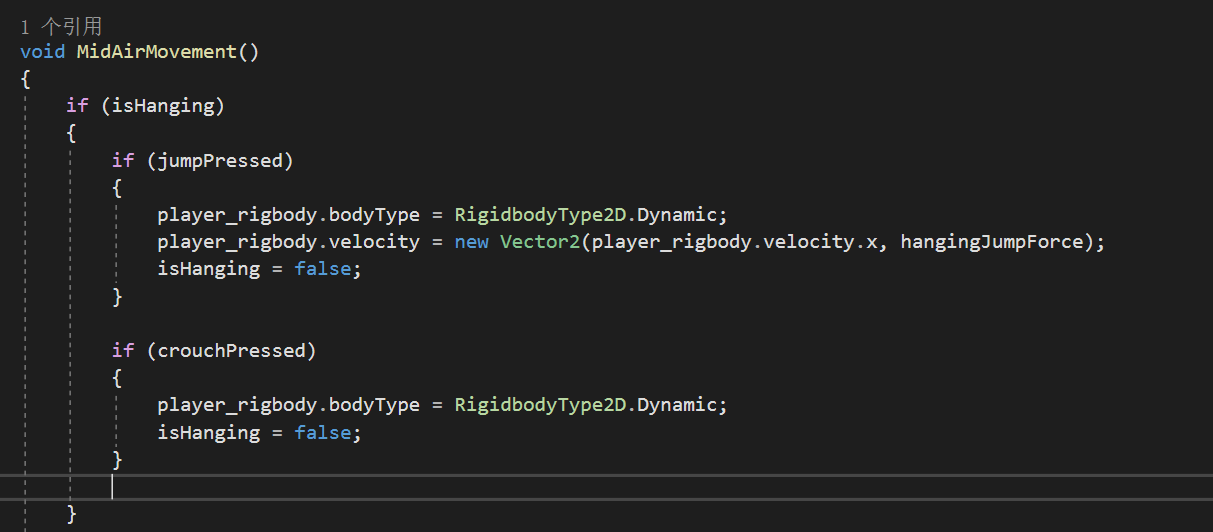The height and width of the screenshot is (532, 1213).
Task: Click the new keyword before Vector2
Action: (x=472, y=242)
